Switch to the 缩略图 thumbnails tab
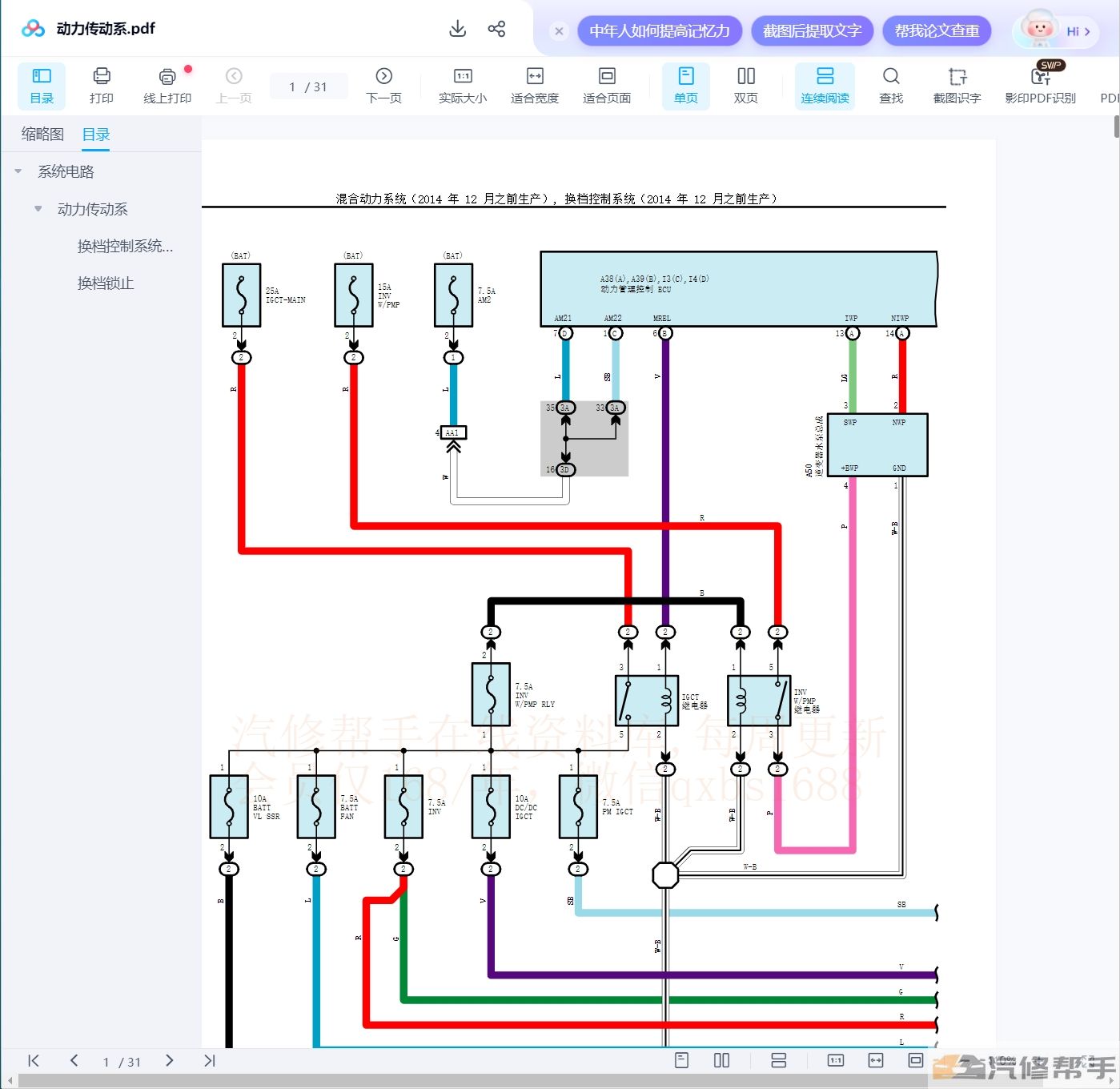Image resolution: width=1120 pixels, height=1089 pixels. point(42,134)
